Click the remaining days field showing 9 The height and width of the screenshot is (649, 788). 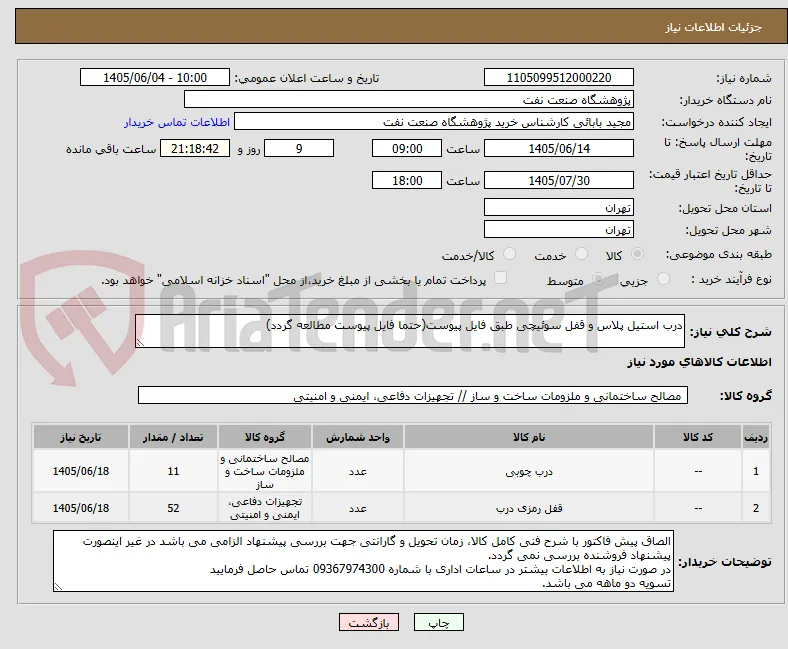coord(299,148)
